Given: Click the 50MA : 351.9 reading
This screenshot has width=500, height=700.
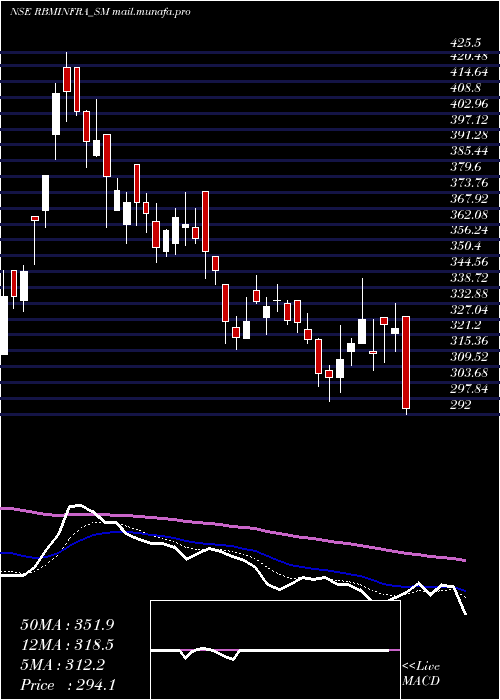Looking at the screenshot, I should [67, 625].
